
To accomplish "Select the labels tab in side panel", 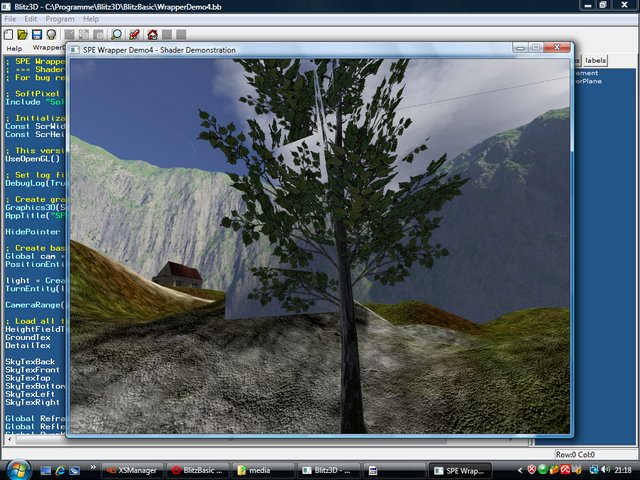I will (x=596, y=61).
